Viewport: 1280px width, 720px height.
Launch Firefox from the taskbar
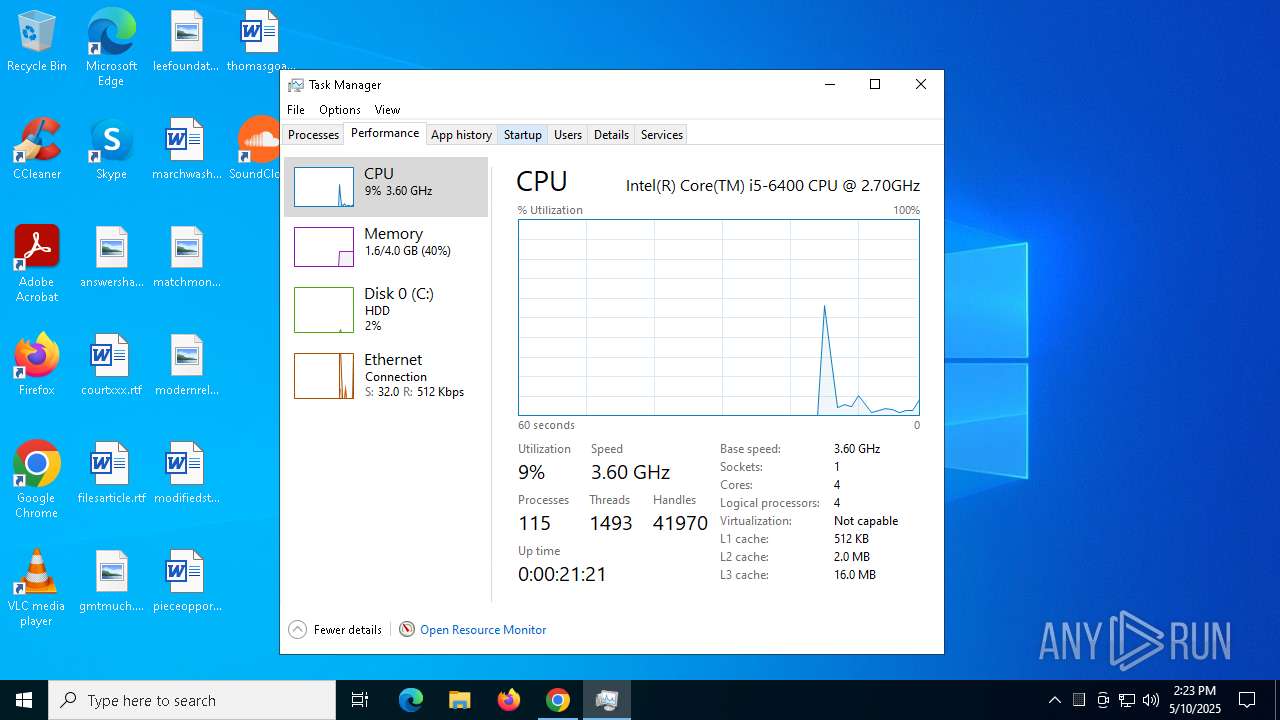pos(509,700)
